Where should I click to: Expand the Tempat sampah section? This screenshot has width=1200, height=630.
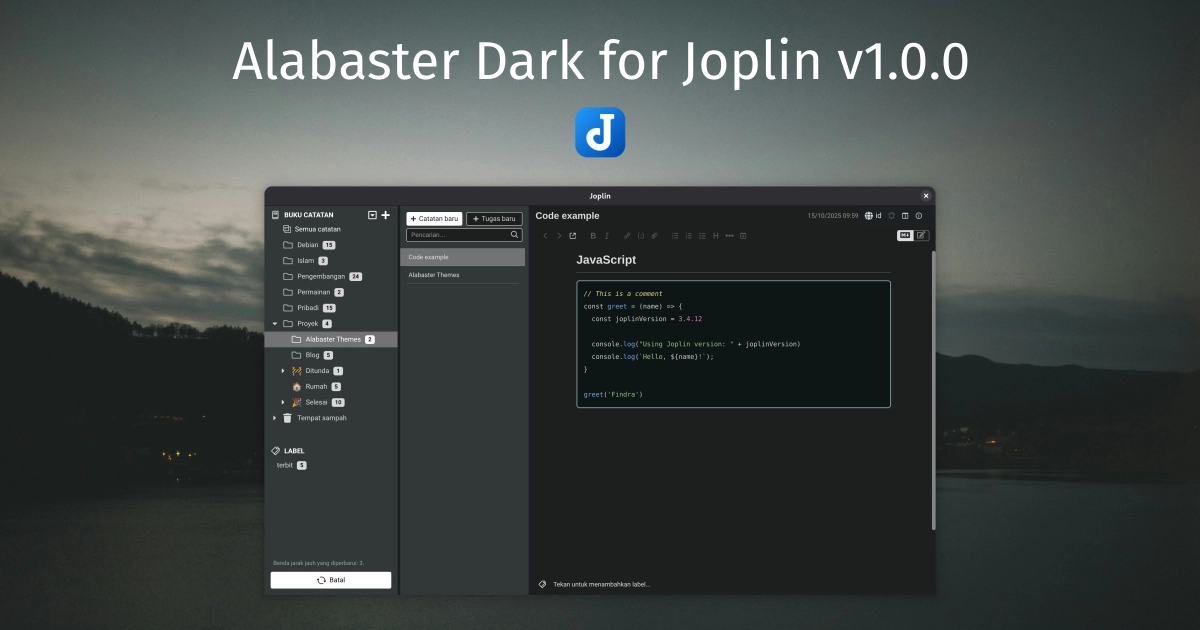coord(274,418)
